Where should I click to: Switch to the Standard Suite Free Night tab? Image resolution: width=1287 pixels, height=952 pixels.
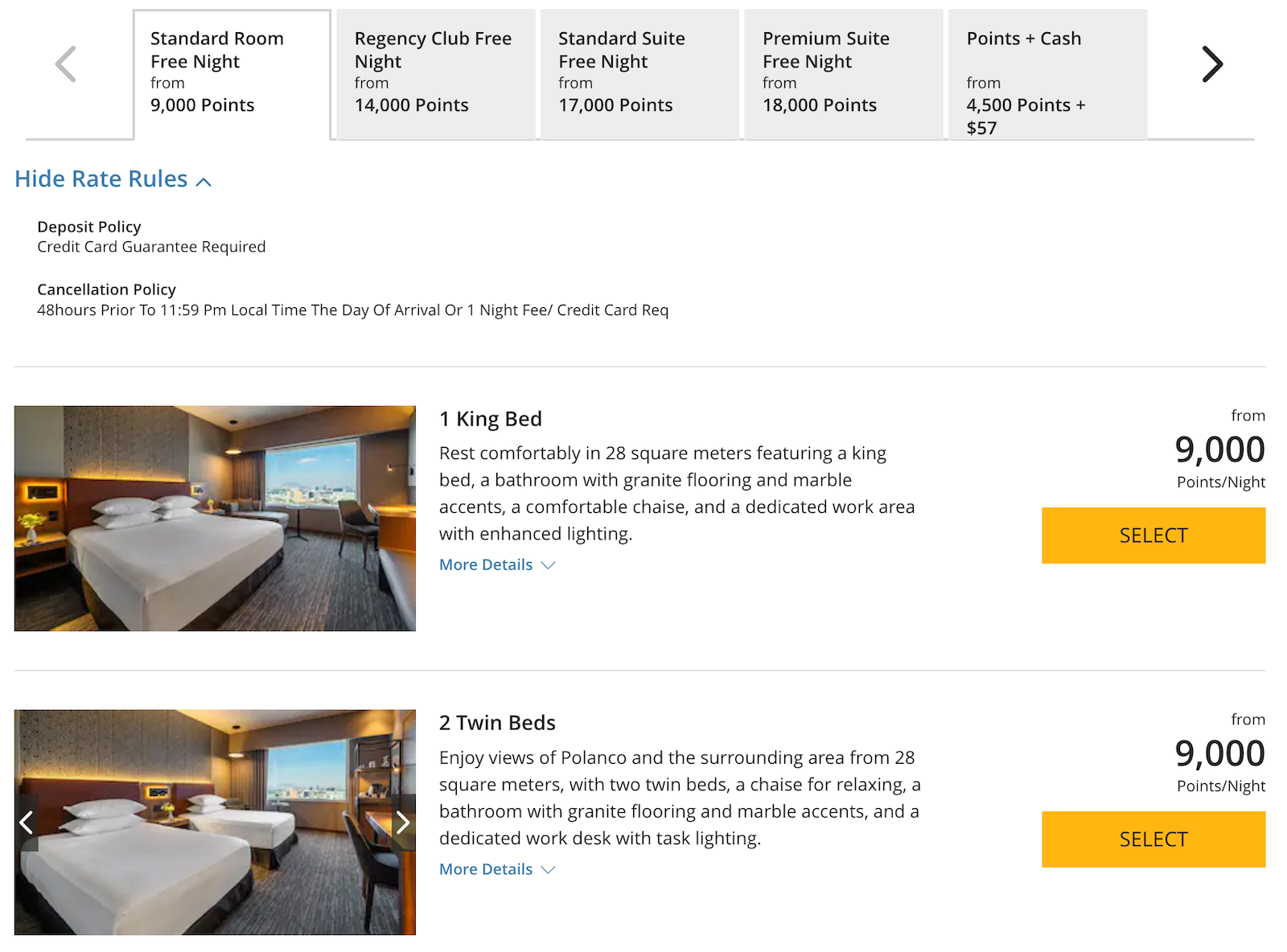[639, 72]
